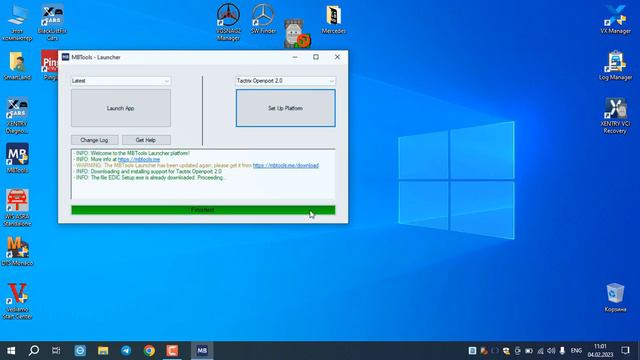Image resolution: width=640 pixels, height=360 pixels.
Task: Expand the Tactrix Openport 2.0 platform dropdown
Action: click(285, 81)
